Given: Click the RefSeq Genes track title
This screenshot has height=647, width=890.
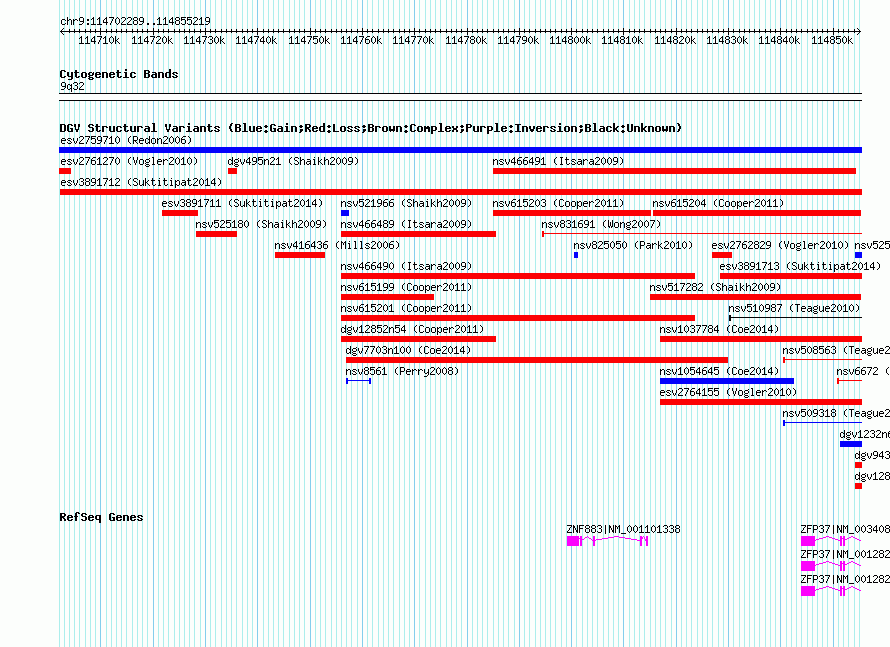Looking at the screenshot, I should point(102,517).
